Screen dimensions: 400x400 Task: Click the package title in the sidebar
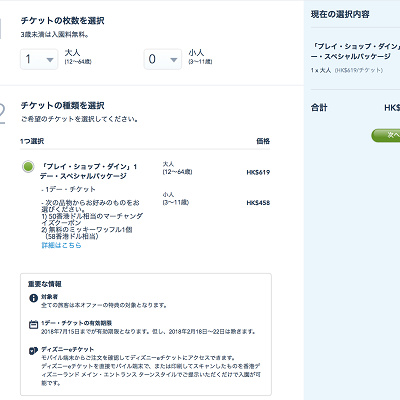355,51
